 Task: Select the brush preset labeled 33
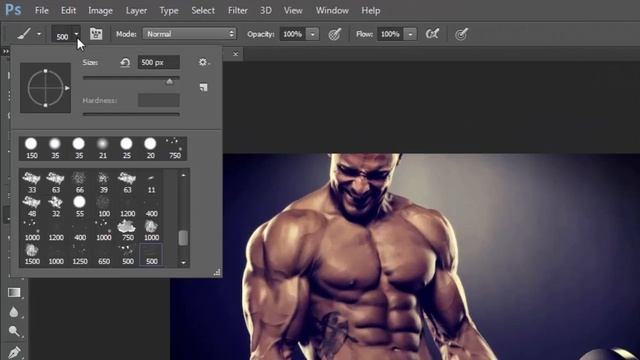(32, 182)
